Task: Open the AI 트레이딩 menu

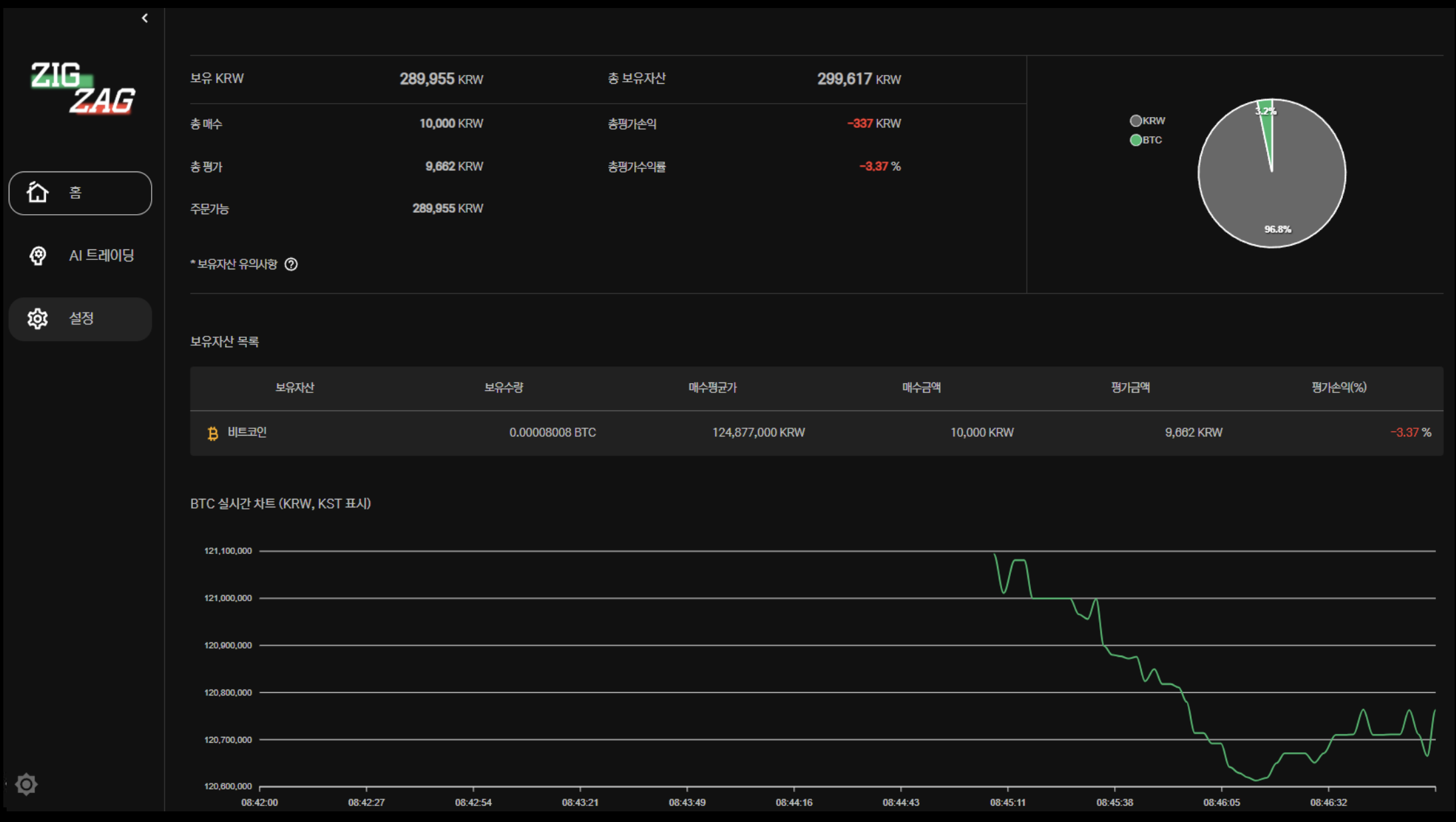Action: click(x=101, y=255)
